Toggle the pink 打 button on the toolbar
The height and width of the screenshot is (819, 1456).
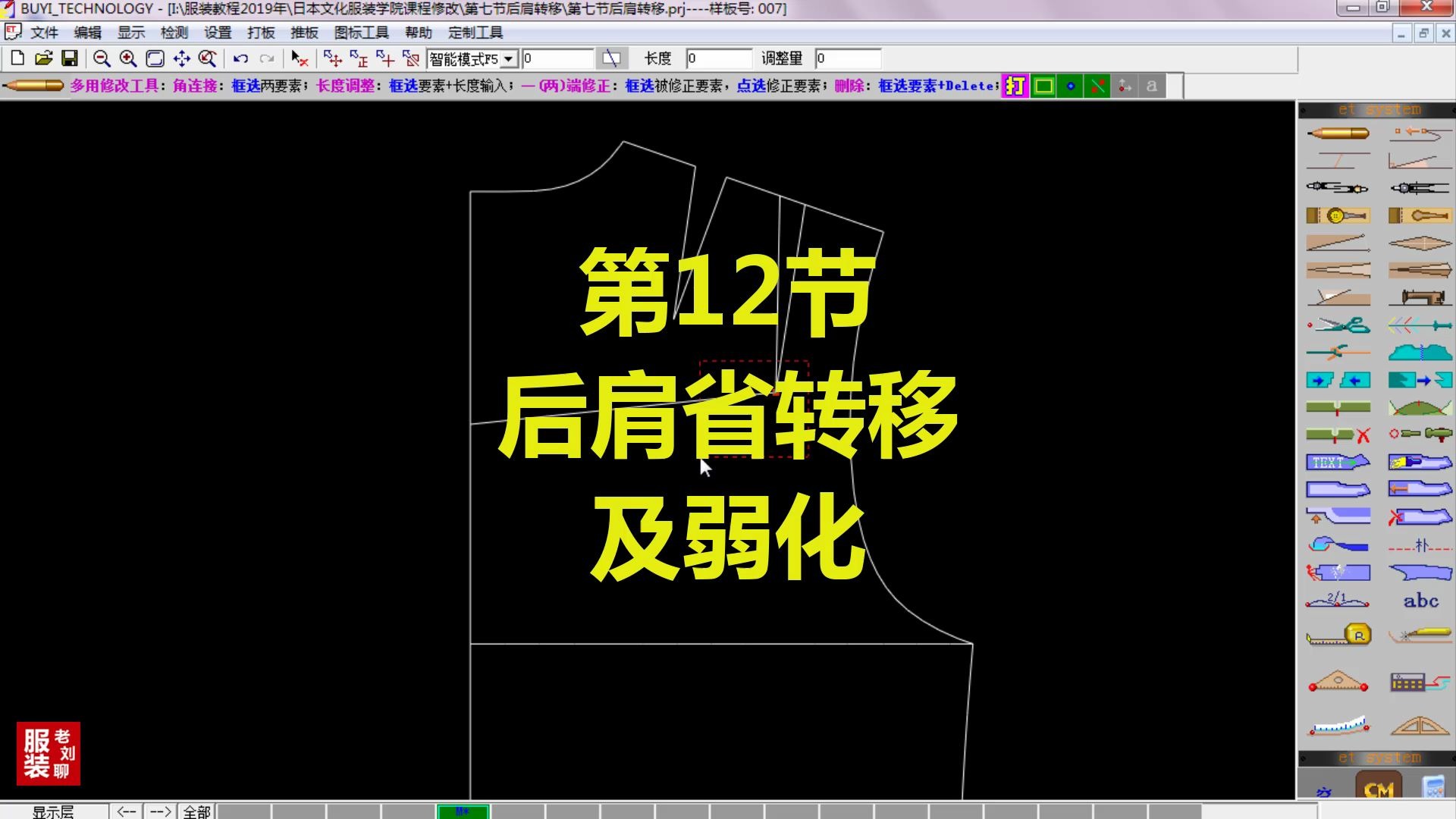(1014, 86)
